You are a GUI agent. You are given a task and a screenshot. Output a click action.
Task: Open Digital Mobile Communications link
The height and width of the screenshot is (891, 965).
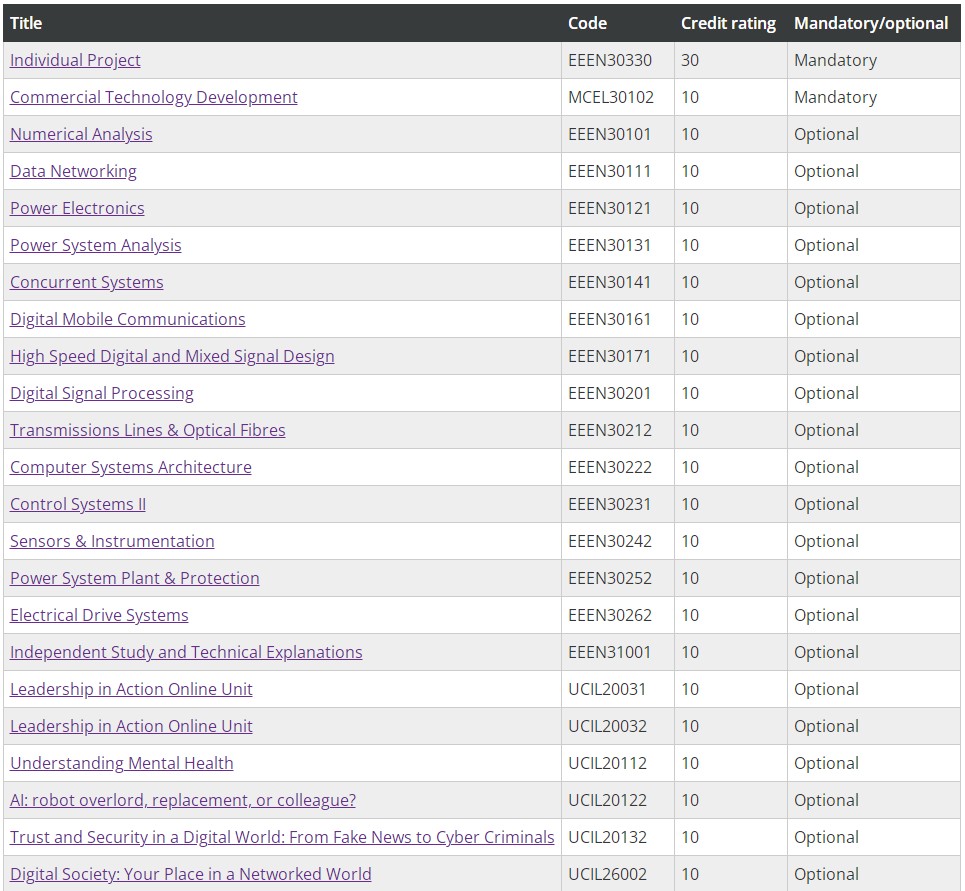(x=127, y=319)
